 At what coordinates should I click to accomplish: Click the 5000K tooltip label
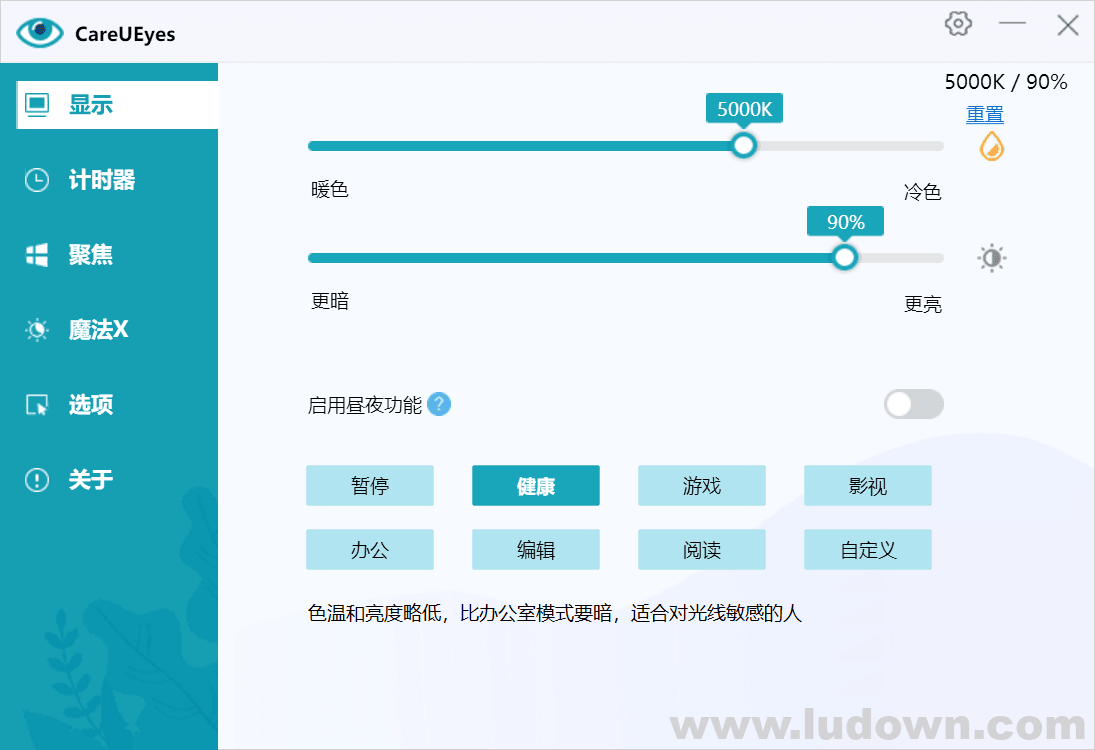pos(744,109)
